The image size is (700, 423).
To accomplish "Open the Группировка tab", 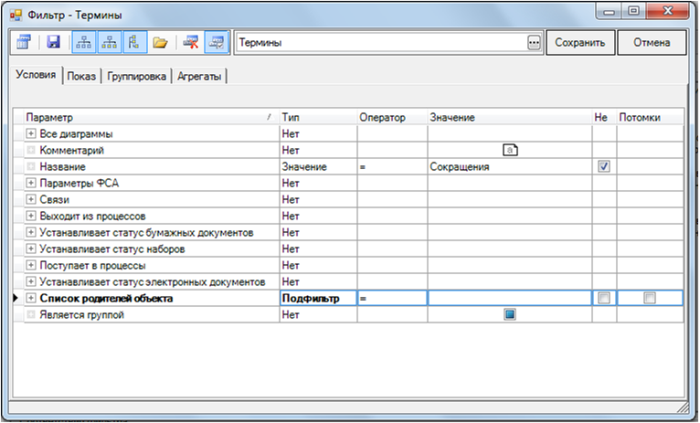I will (x=138, y=76).
